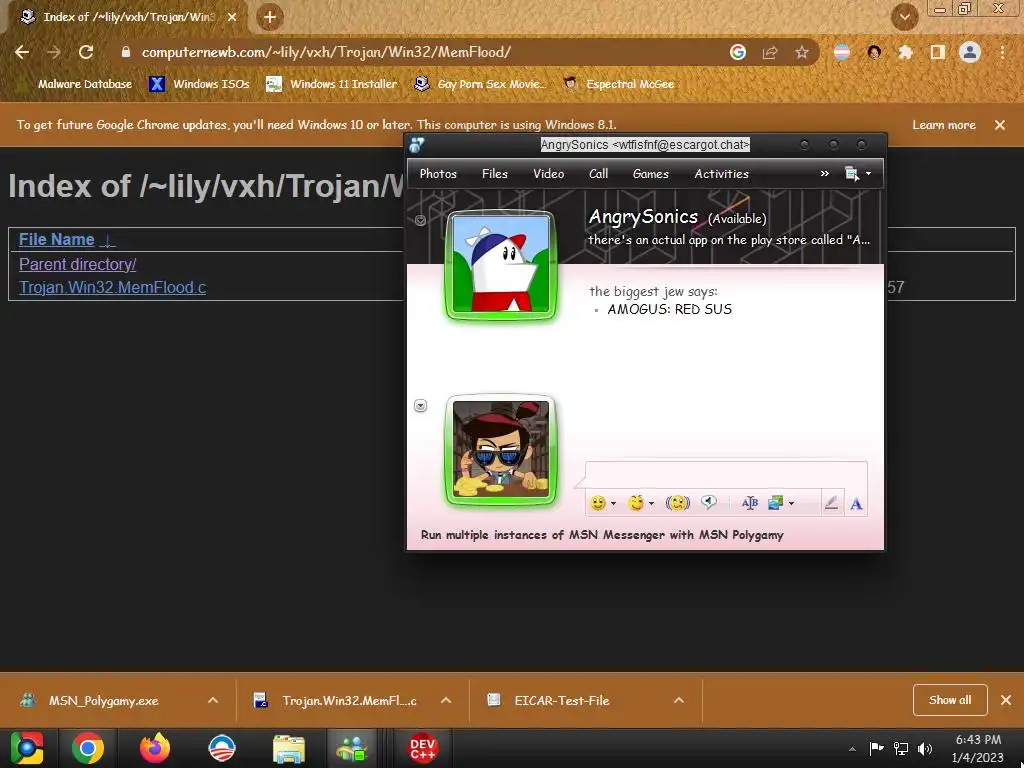Show hidden system tray icons
The width and height of the screenshot is (1024, 768).
point(852,749)
